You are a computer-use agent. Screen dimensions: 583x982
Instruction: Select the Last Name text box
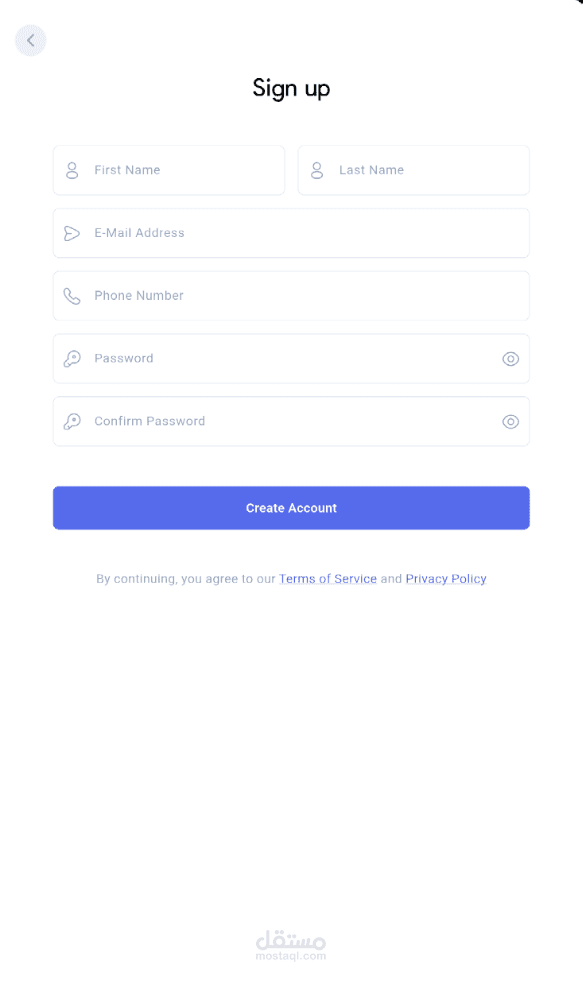pyautogui.click(x=414, y=170)
